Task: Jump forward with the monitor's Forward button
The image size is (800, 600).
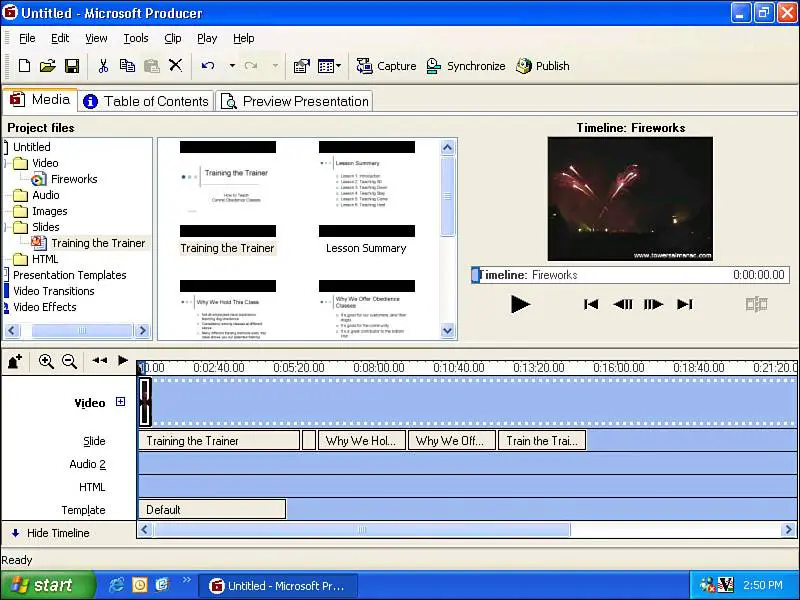Action: [x=685, y=305]
